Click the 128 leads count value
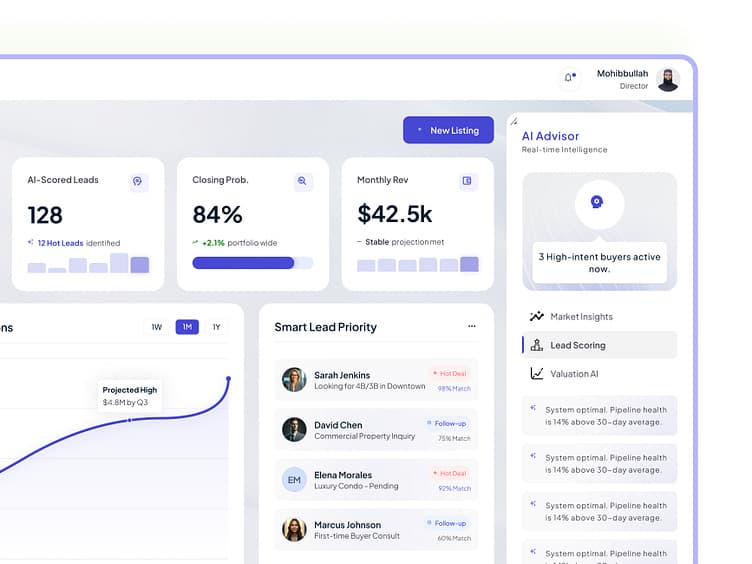The image size is (752, 564). pos(45,215)
